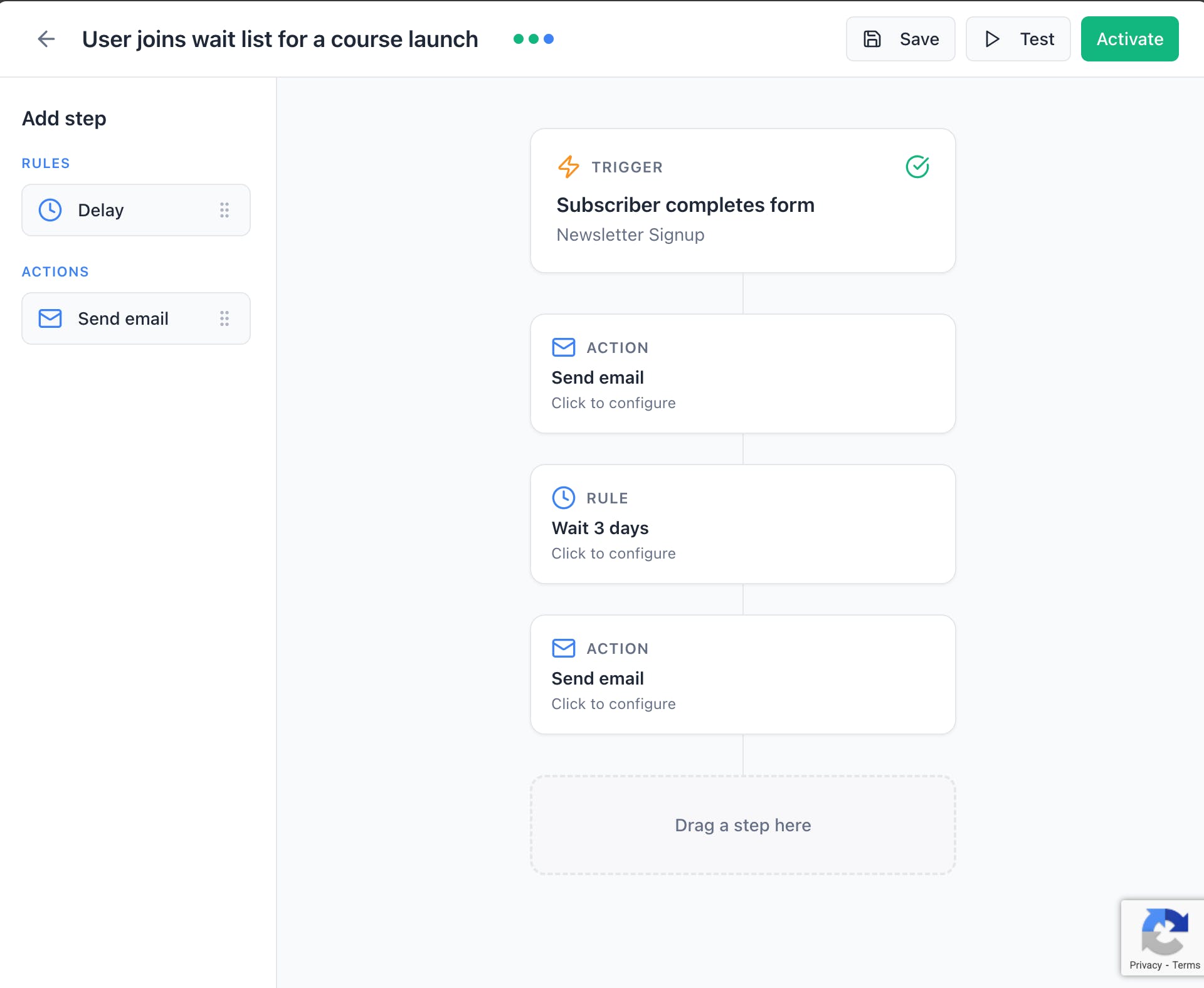Image resolution: width=1204 pixels, height=988 pixels.
Task: Open the three-dot options menu
Action: coord(533,39)
